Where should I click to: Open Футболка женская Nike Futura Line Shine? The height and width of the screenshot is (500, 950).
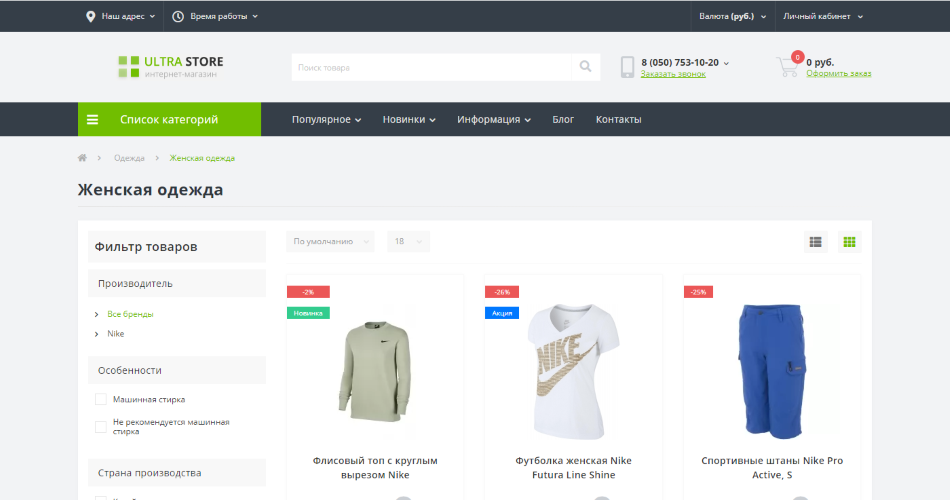pos(573,468)
